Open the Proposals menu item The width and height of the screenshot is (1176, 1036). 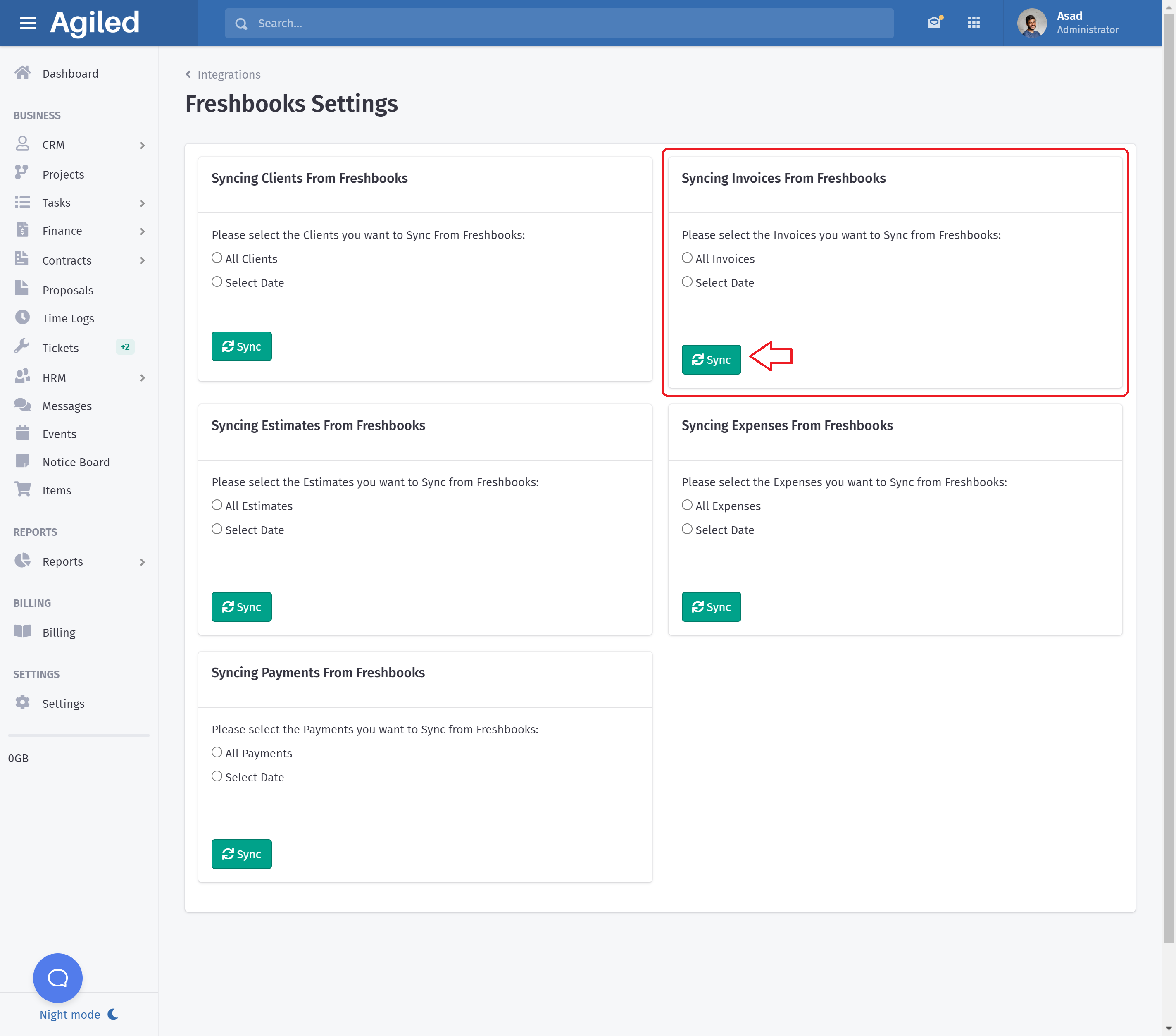coord(68,290)
